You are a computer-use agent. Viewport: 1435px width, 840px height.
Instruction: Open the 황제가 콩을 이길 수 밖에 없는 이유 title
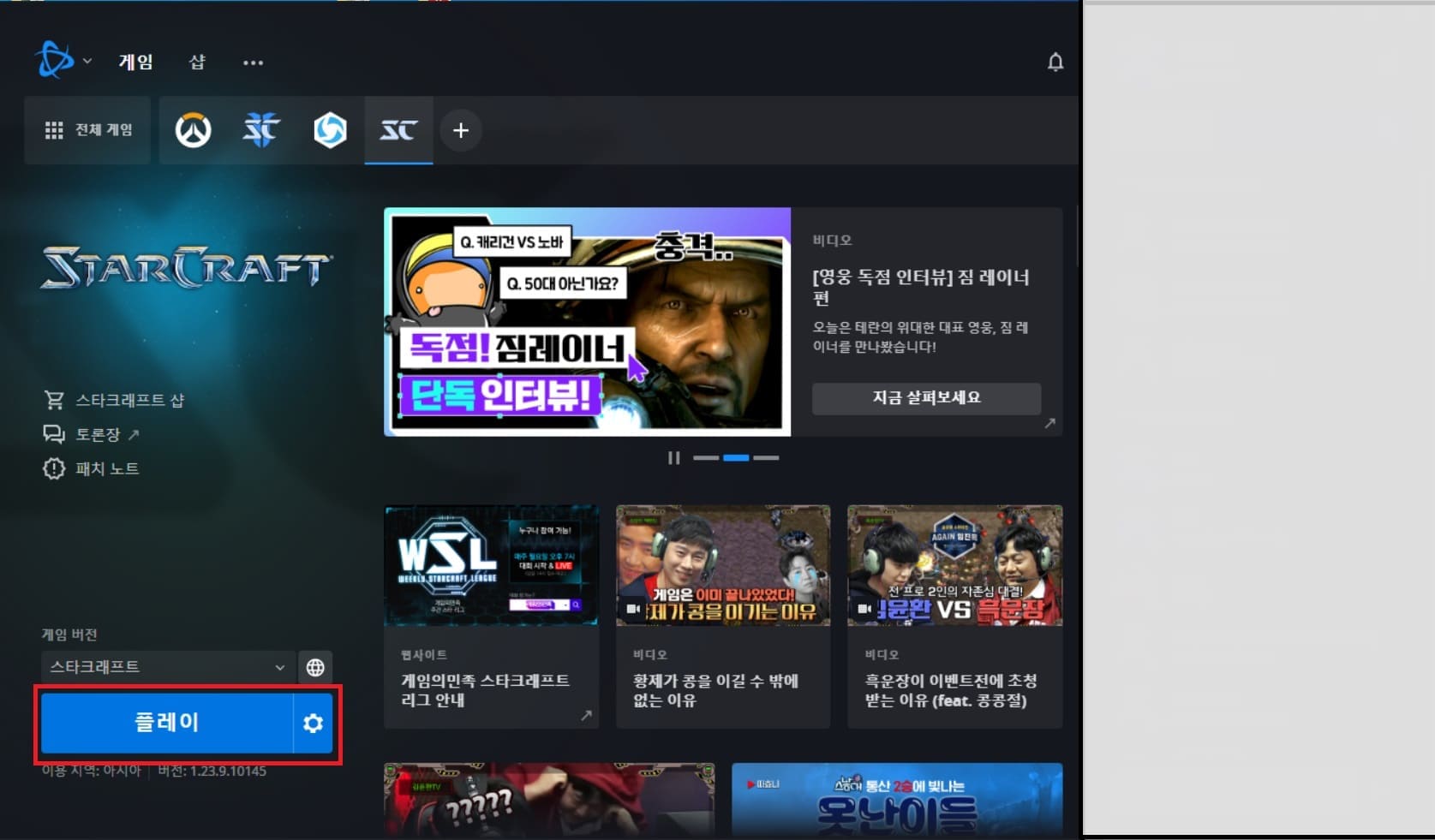coord(715,690)
